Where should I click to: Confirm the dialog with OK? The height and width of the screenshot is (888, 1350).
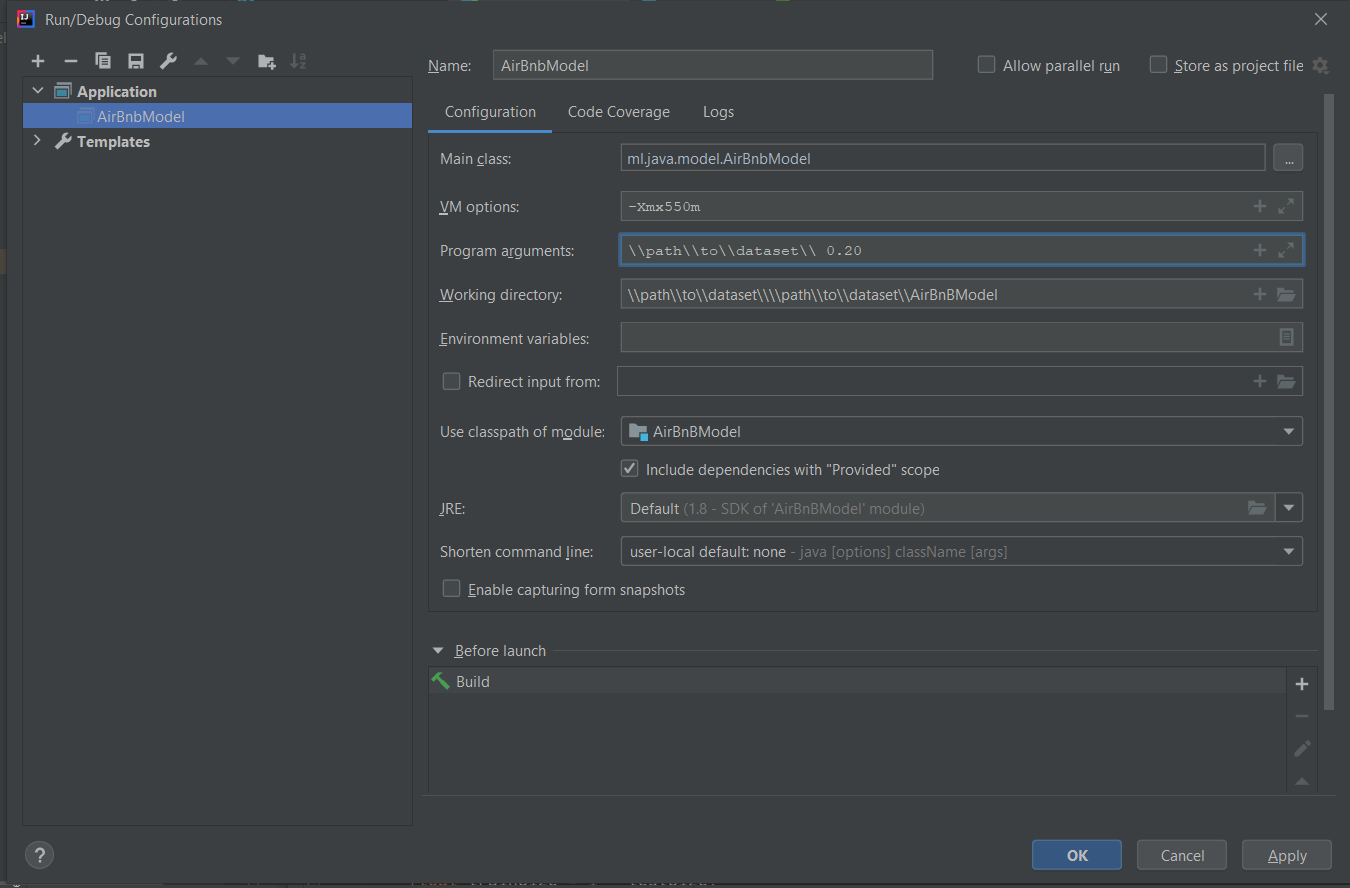click(1077, 855)
